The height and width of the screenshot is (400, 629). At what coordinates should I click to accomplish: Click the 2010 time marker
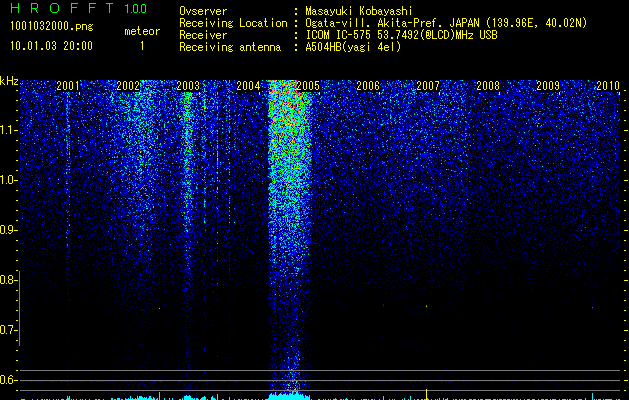click(x=608, y=85)
